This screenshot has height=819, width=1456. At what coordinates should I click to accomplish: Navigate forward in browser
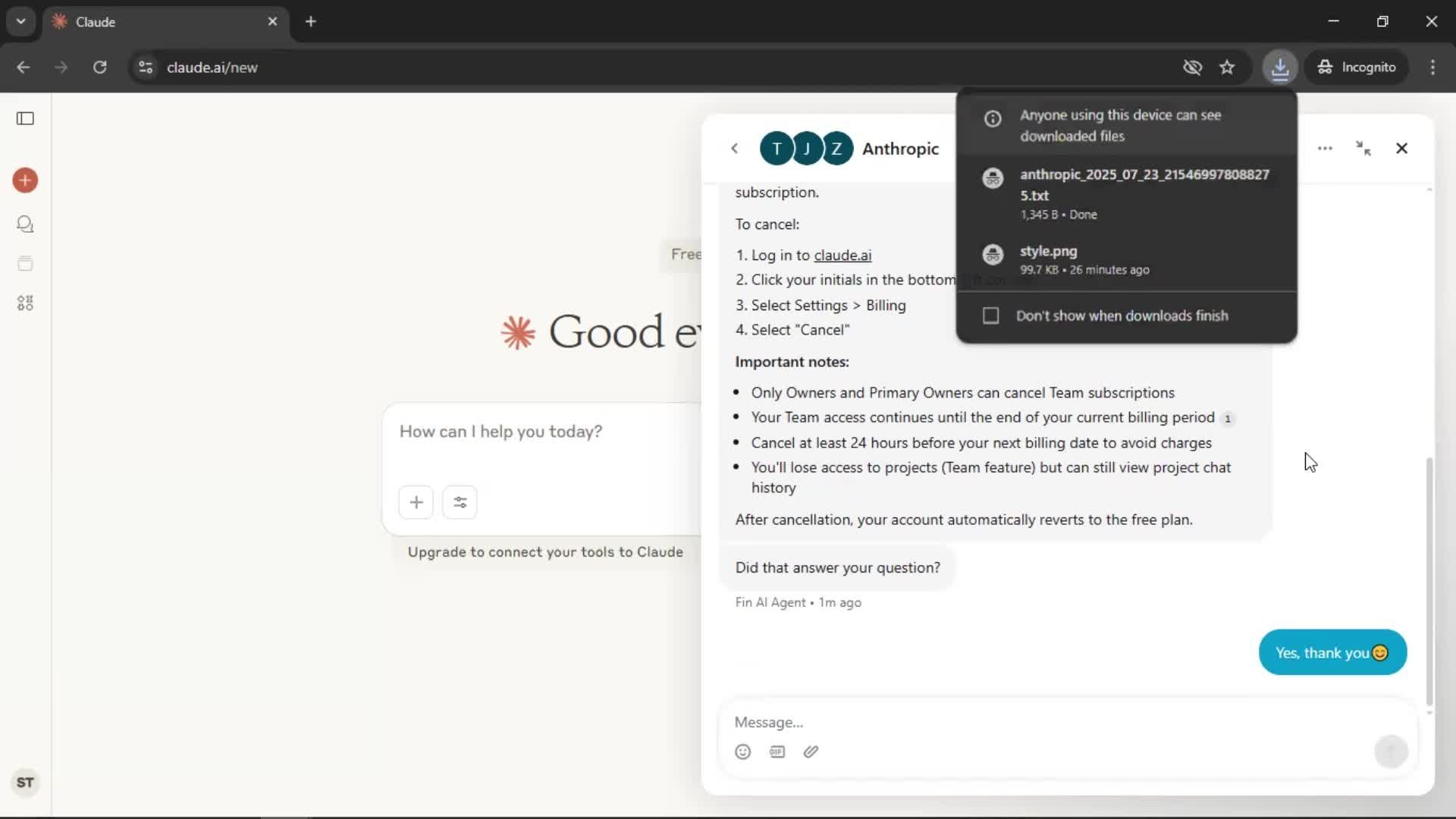[61, 67]
